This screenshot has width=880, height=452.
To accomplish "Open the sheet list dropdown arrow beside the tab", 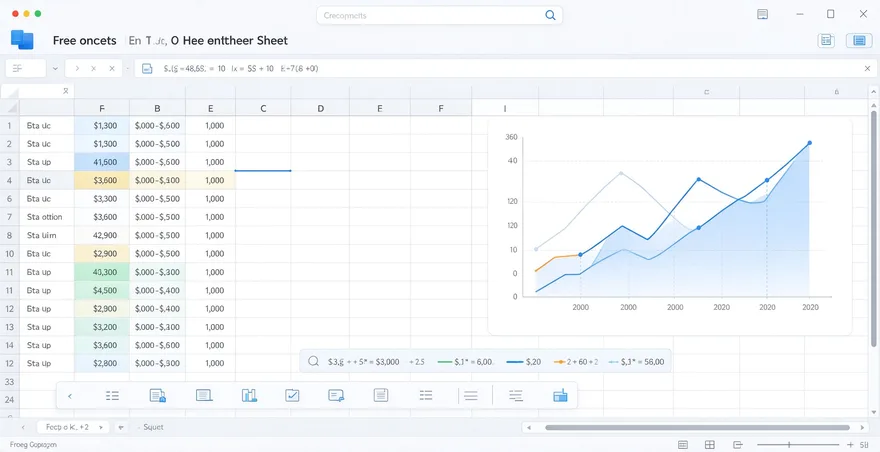I will (121, 427).
